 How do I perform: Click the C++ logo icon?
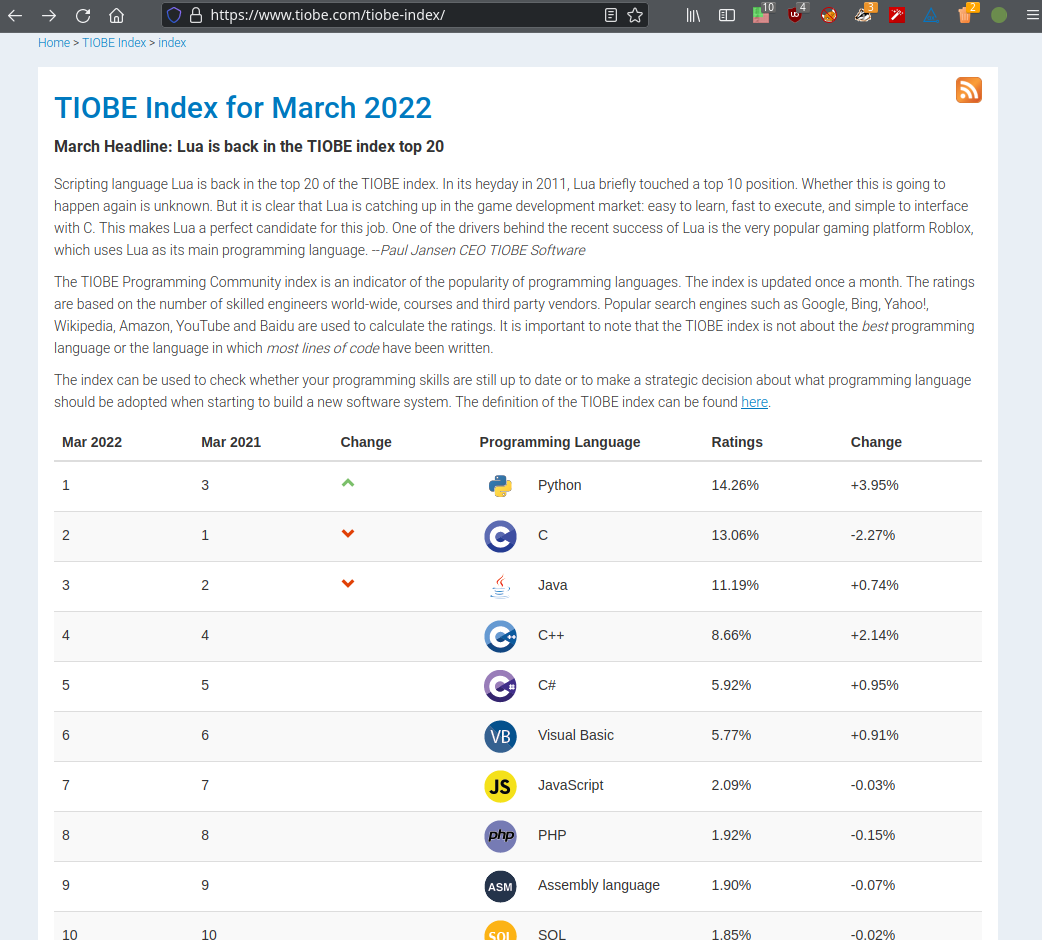(500, 636)
